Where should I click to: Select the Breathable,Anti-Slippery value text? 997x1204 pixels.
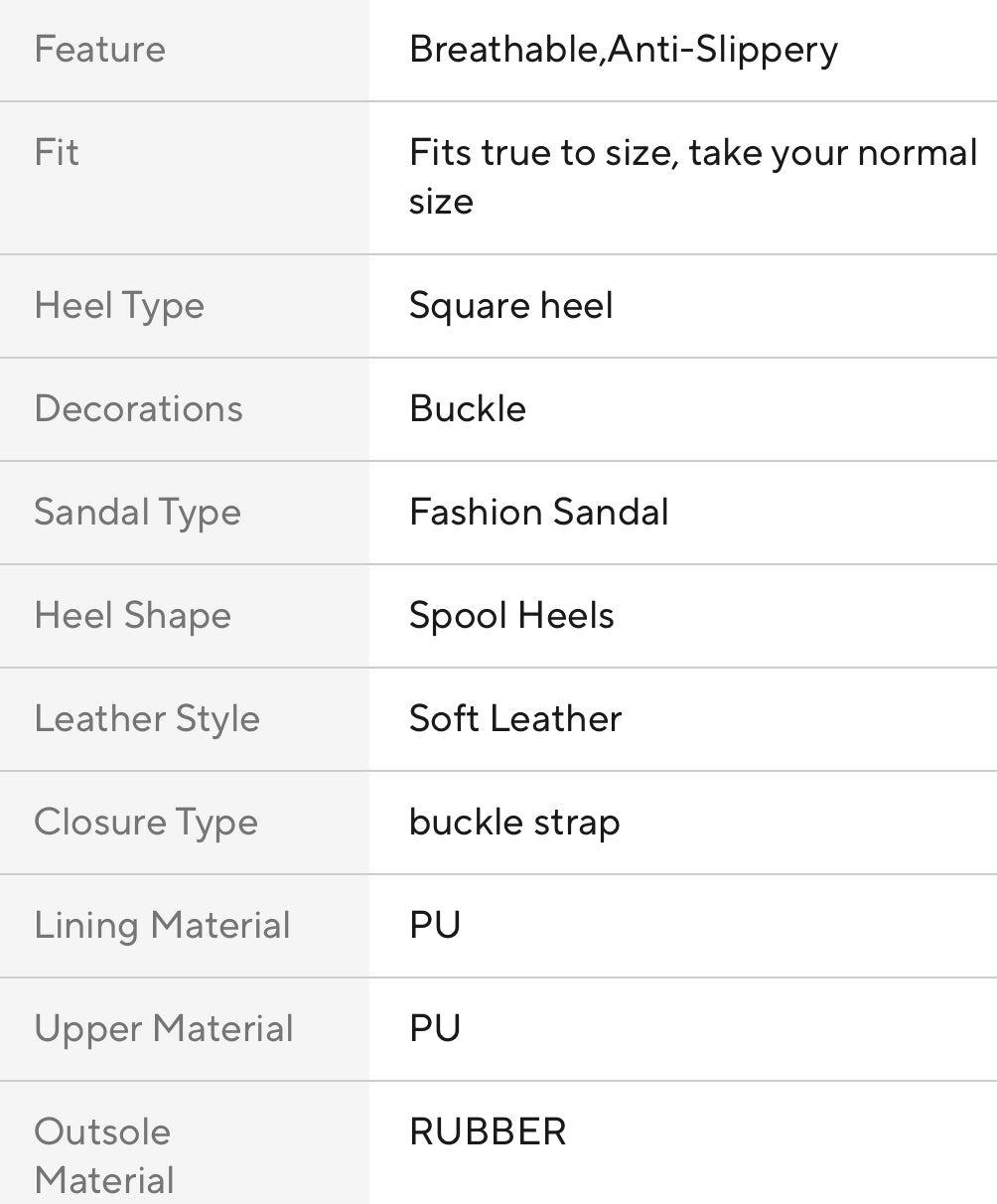click(x=623, y=49)
